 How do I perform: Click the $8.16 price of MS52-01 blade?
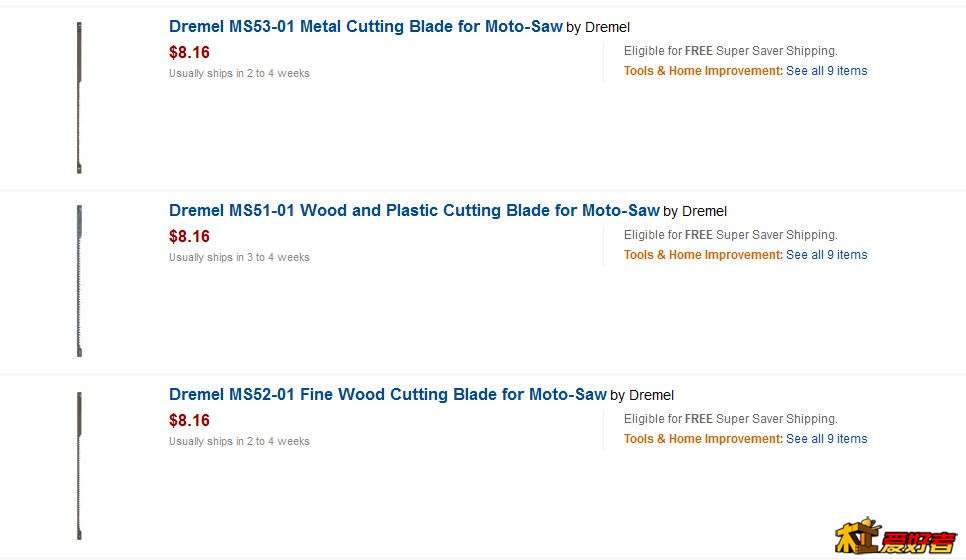[189, 421]
